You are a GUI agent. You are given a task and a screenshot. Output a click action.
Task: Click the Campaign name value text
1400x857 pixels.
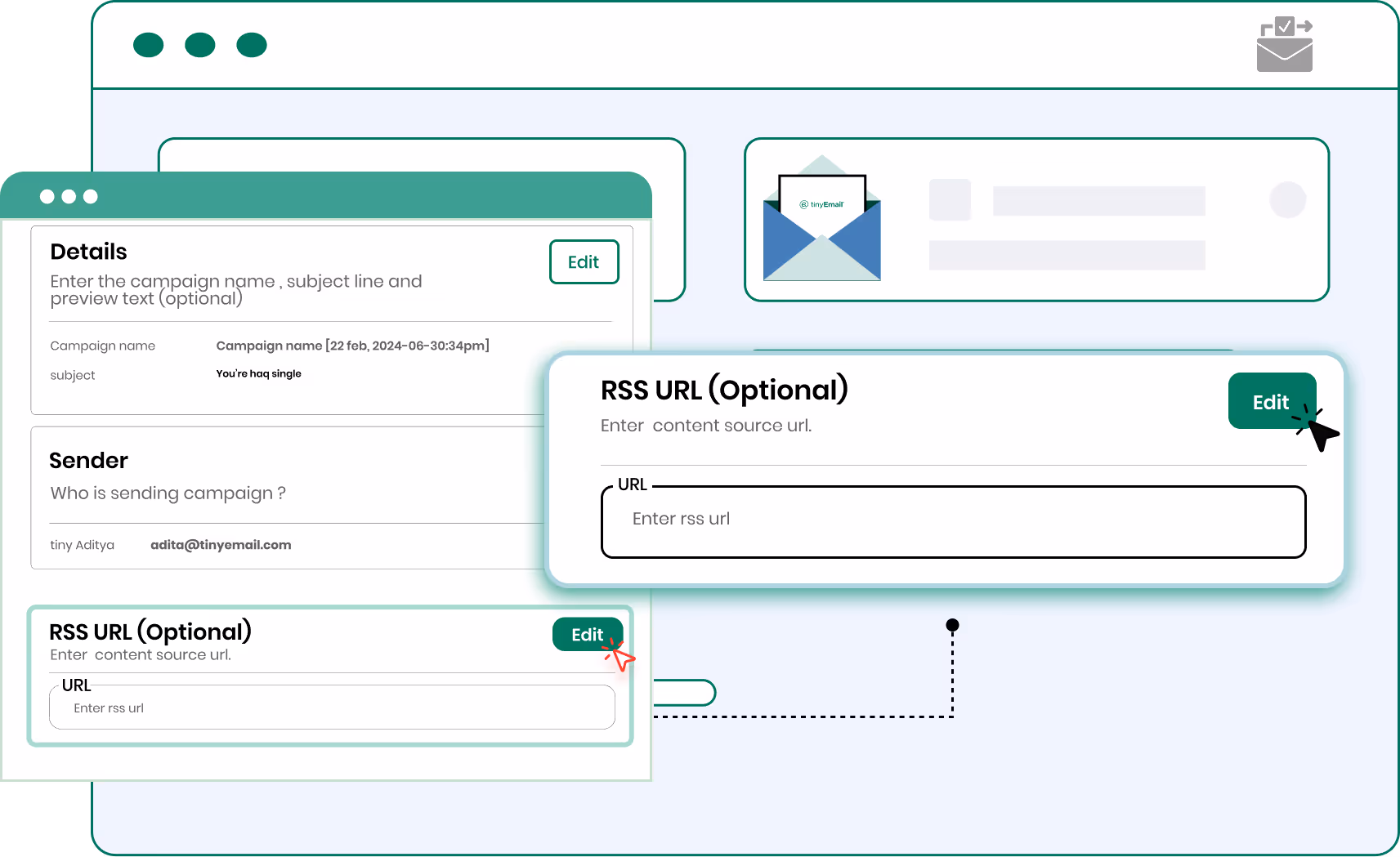pyautogui.click(x=351, y=346)
